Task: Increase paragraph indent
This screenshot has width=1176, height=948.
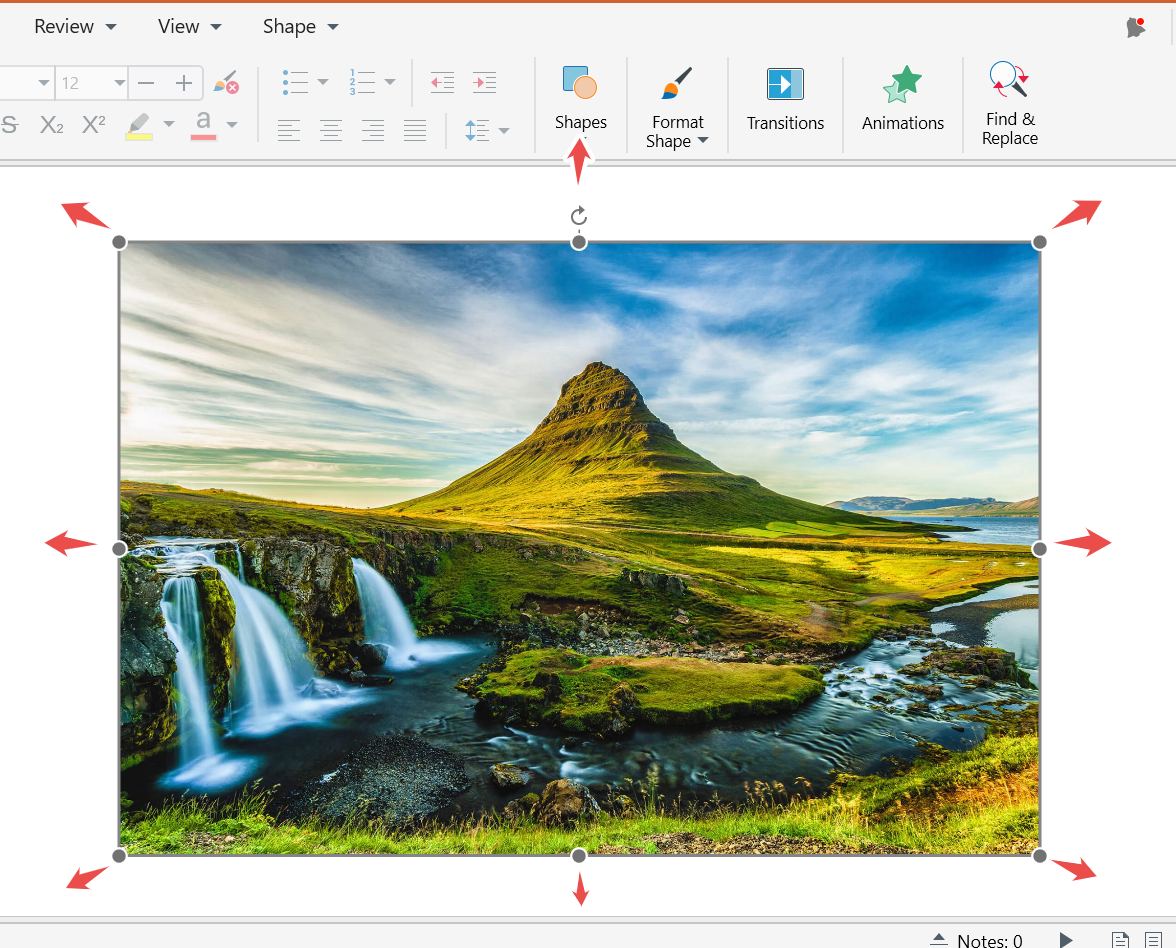Action: click(x=484, y=82)
